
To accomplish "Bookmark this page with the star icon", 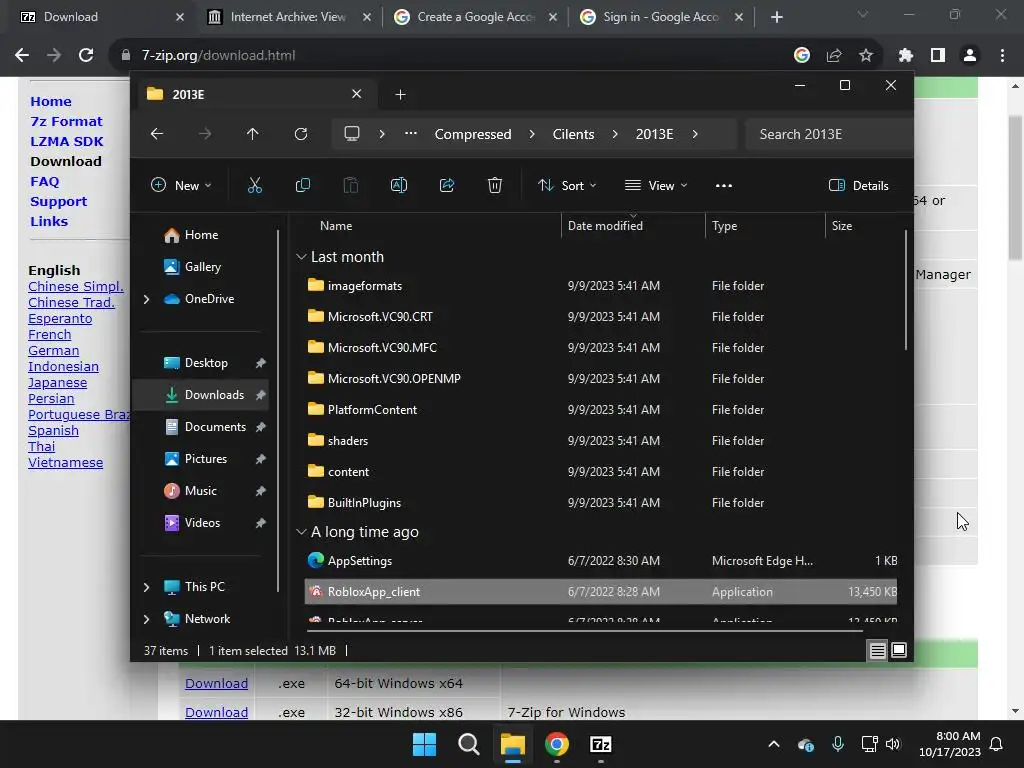I will (866, 56).
